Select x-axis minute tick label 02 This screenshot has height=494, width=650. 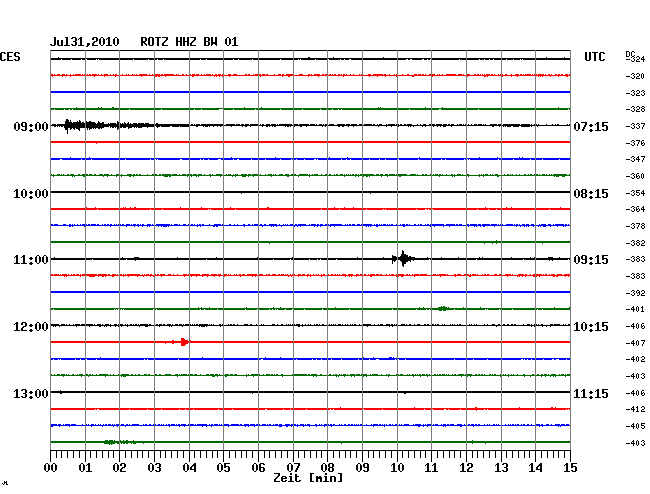point(119,468)
